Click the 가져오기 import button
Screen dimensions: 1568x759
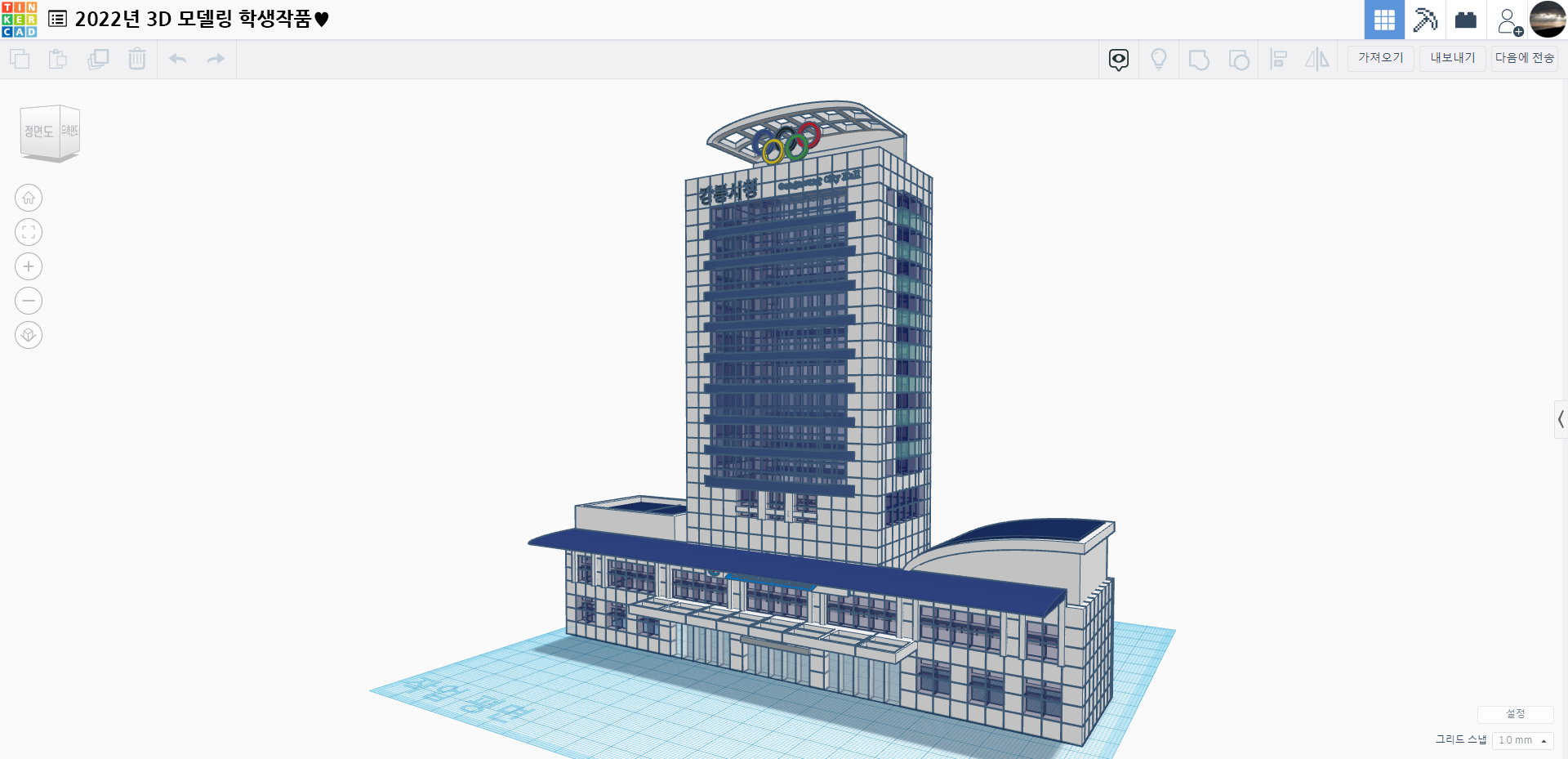[1381, 58]
